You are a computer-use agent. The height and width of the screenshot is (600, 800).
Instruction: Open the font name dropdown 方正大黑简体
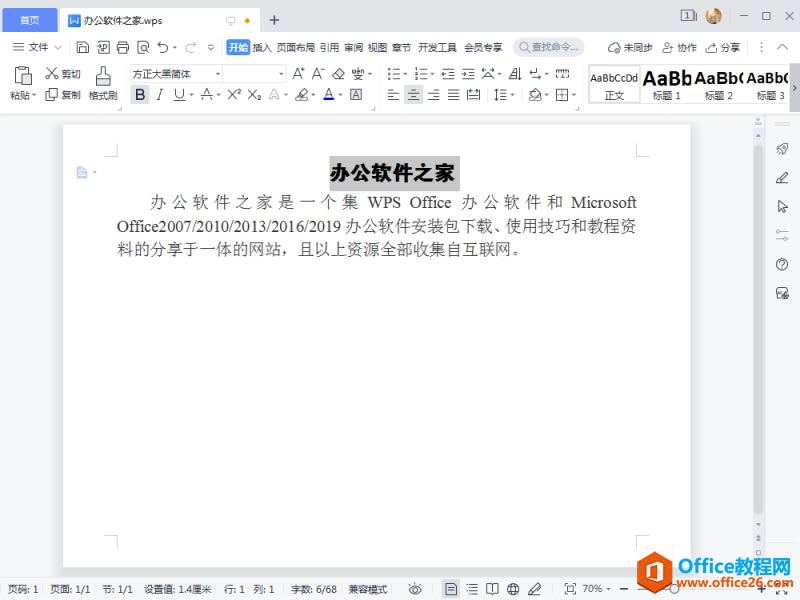[x=218, y=74]
